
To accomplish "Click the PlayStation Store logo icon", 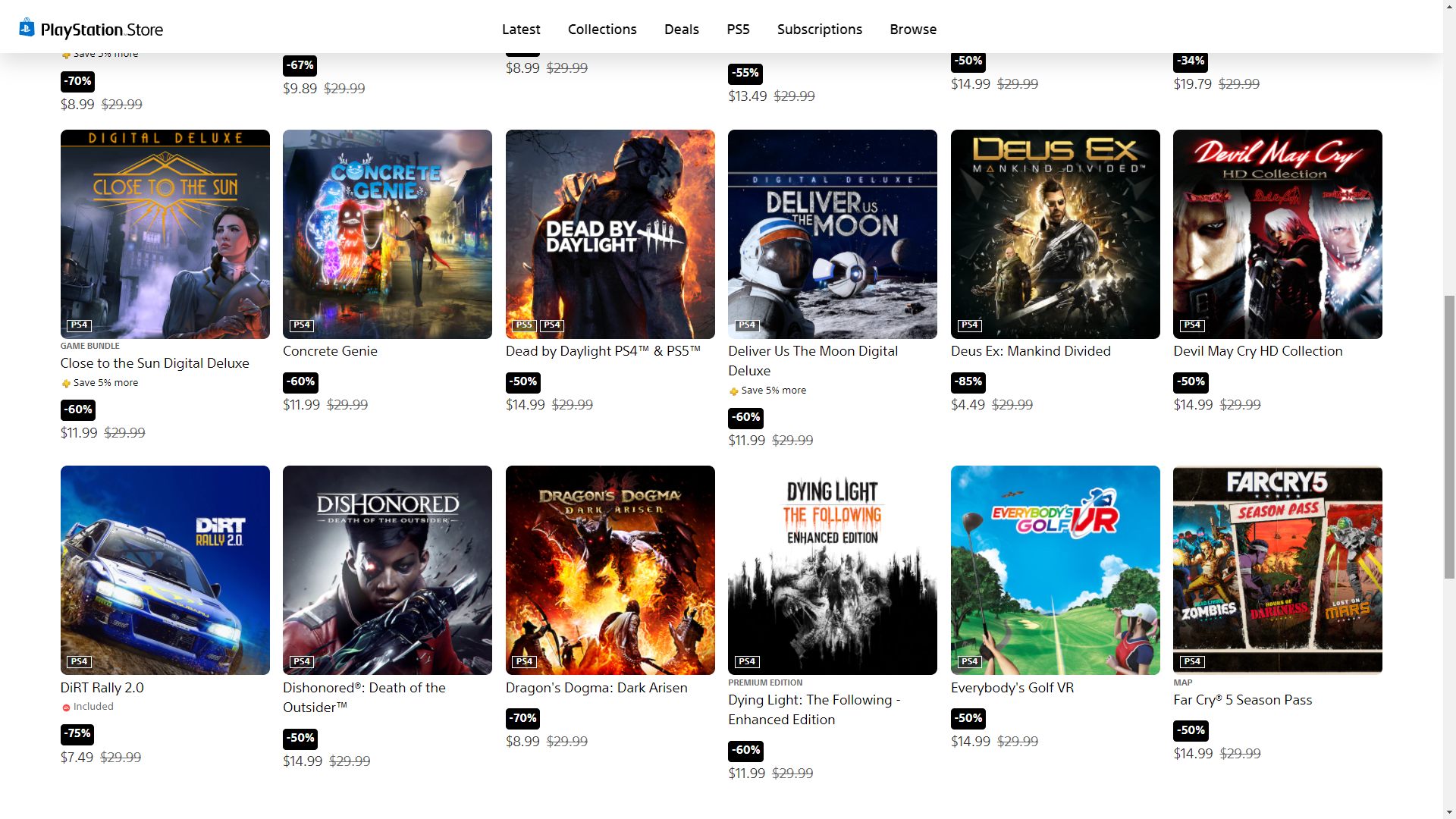I will [x=27, y=28].
